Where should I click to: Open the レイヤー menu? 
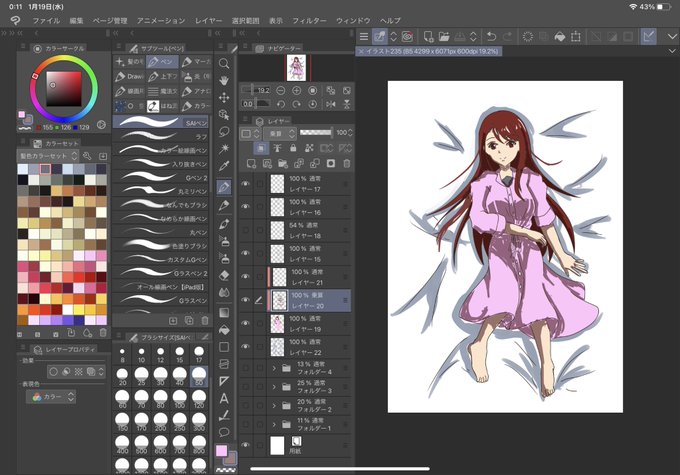click(208, 20)
